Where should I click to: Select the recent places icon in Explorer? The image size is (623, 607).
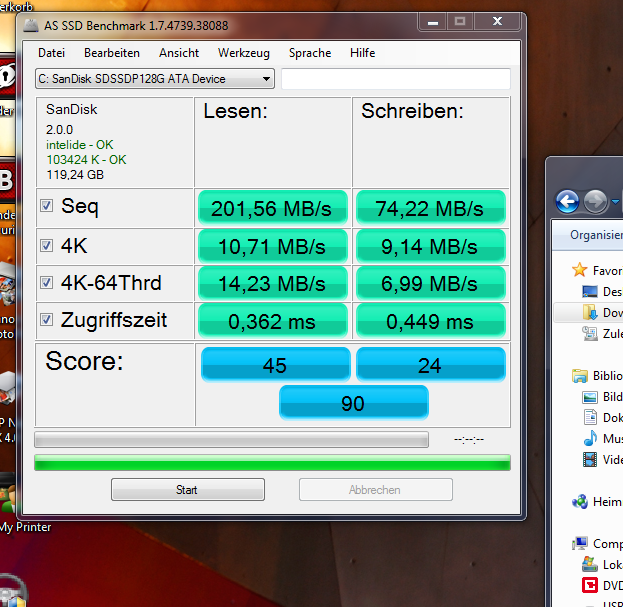(x=590, y=333)
